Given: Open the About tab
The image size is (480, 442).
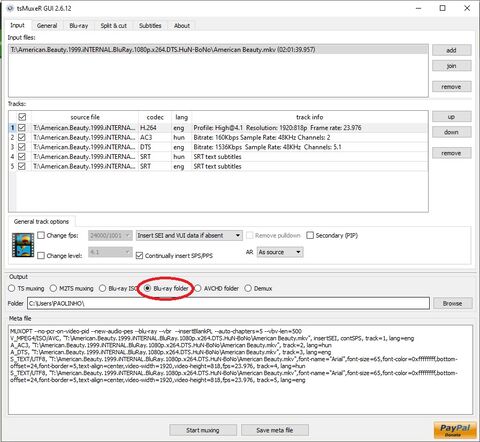Looking at the screenshot, I should pos(182,26).
